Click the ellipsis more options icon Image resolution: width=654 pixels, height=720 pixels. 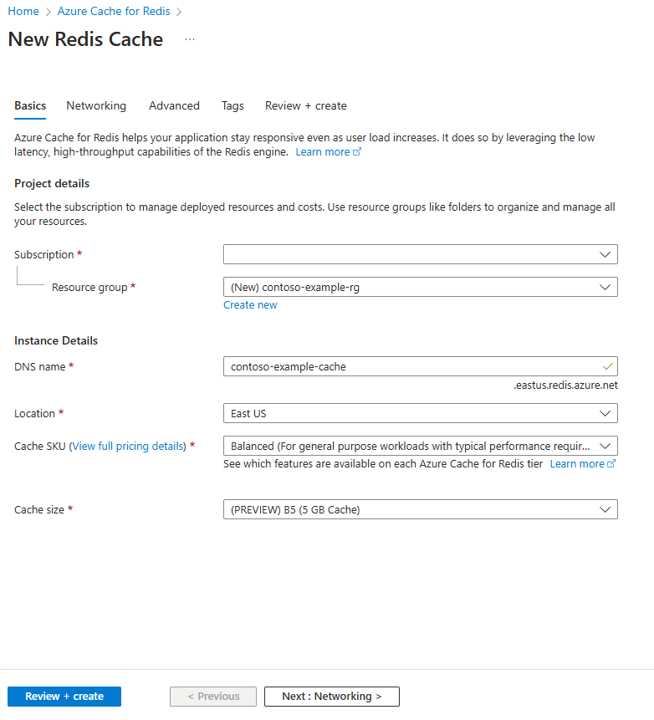[190, 39]
